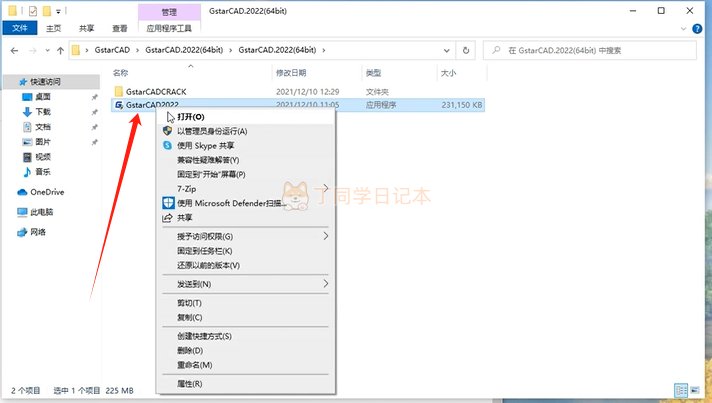Click the search box for GstarCAD.2022(64bit)
Viewport: 712px width, 403px height.
coord(589,50)
